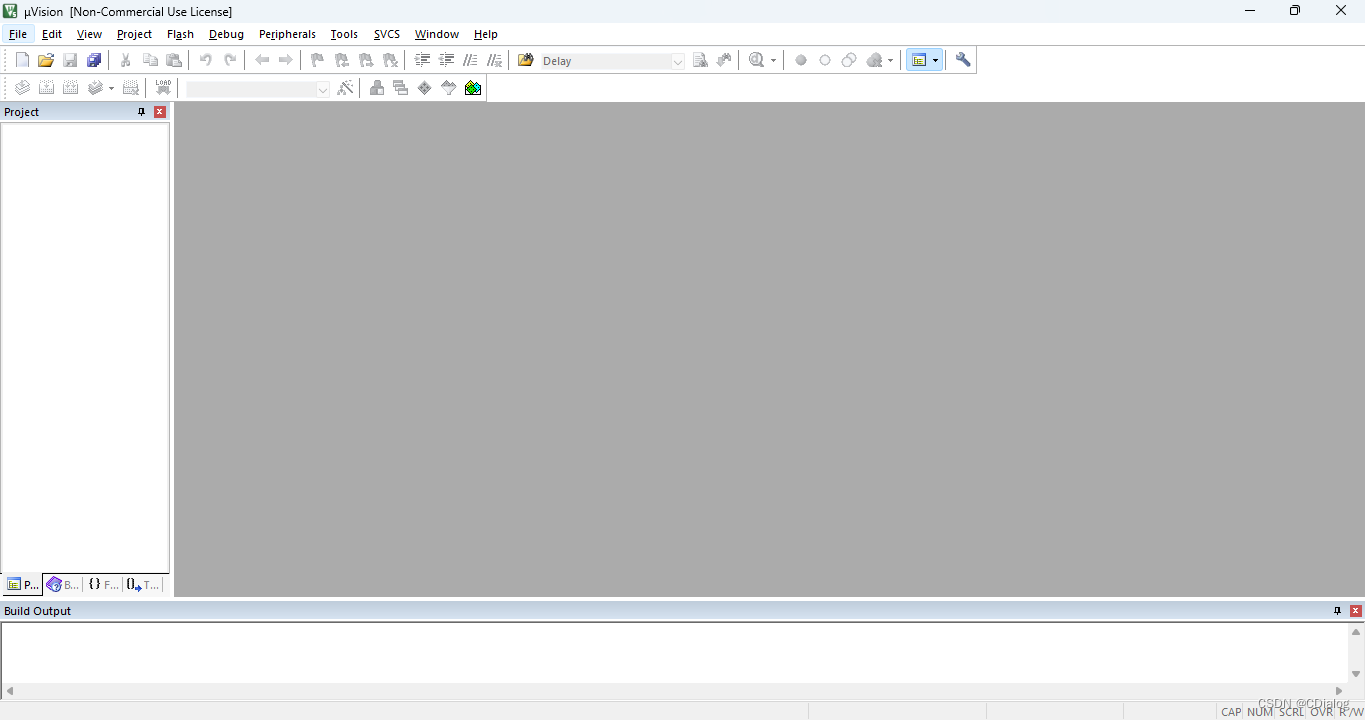
Task: Click the Kill All Breakpoints icon
Action: pos(874,60)
